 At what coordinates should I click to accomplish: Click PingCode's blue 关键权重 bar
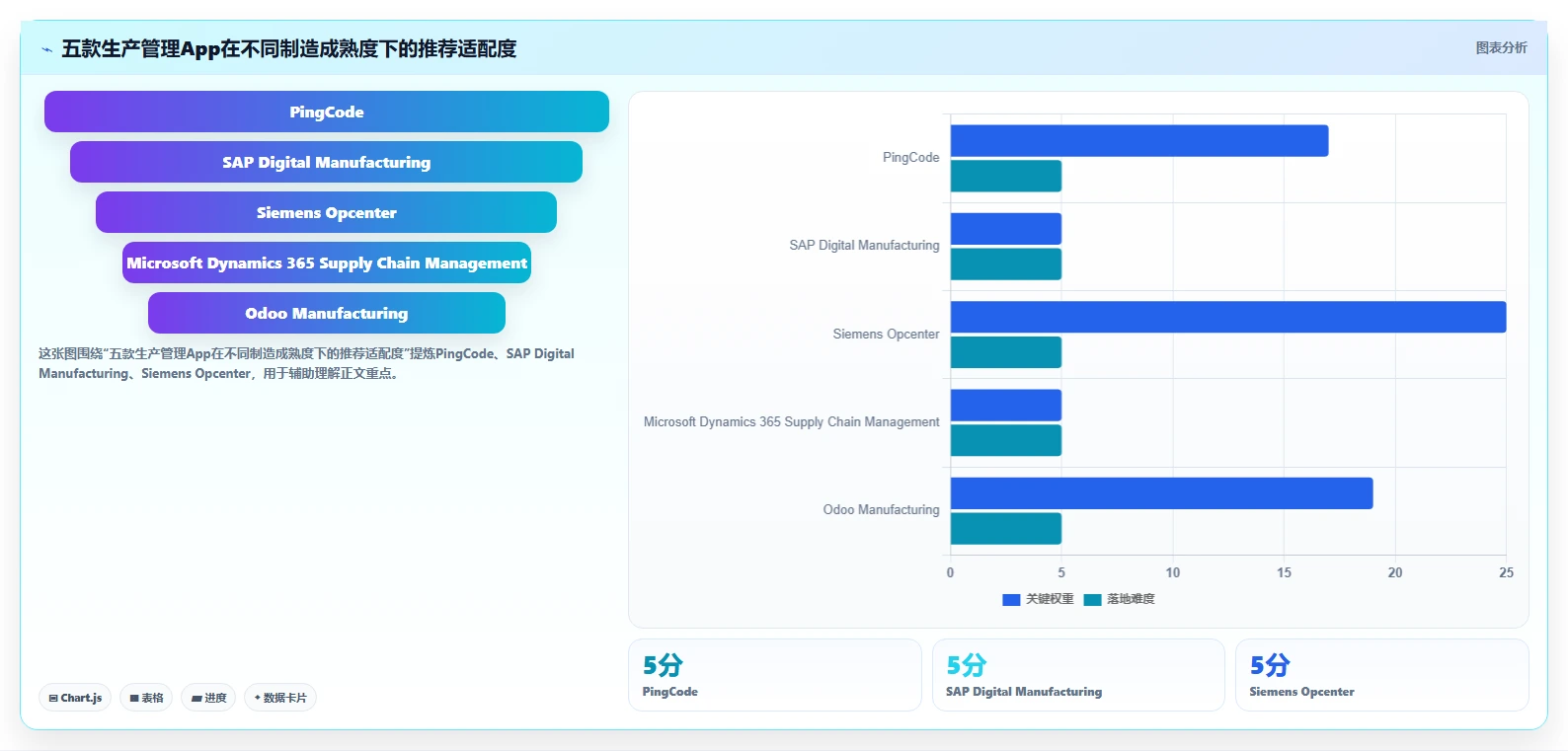pos(1139,140)
